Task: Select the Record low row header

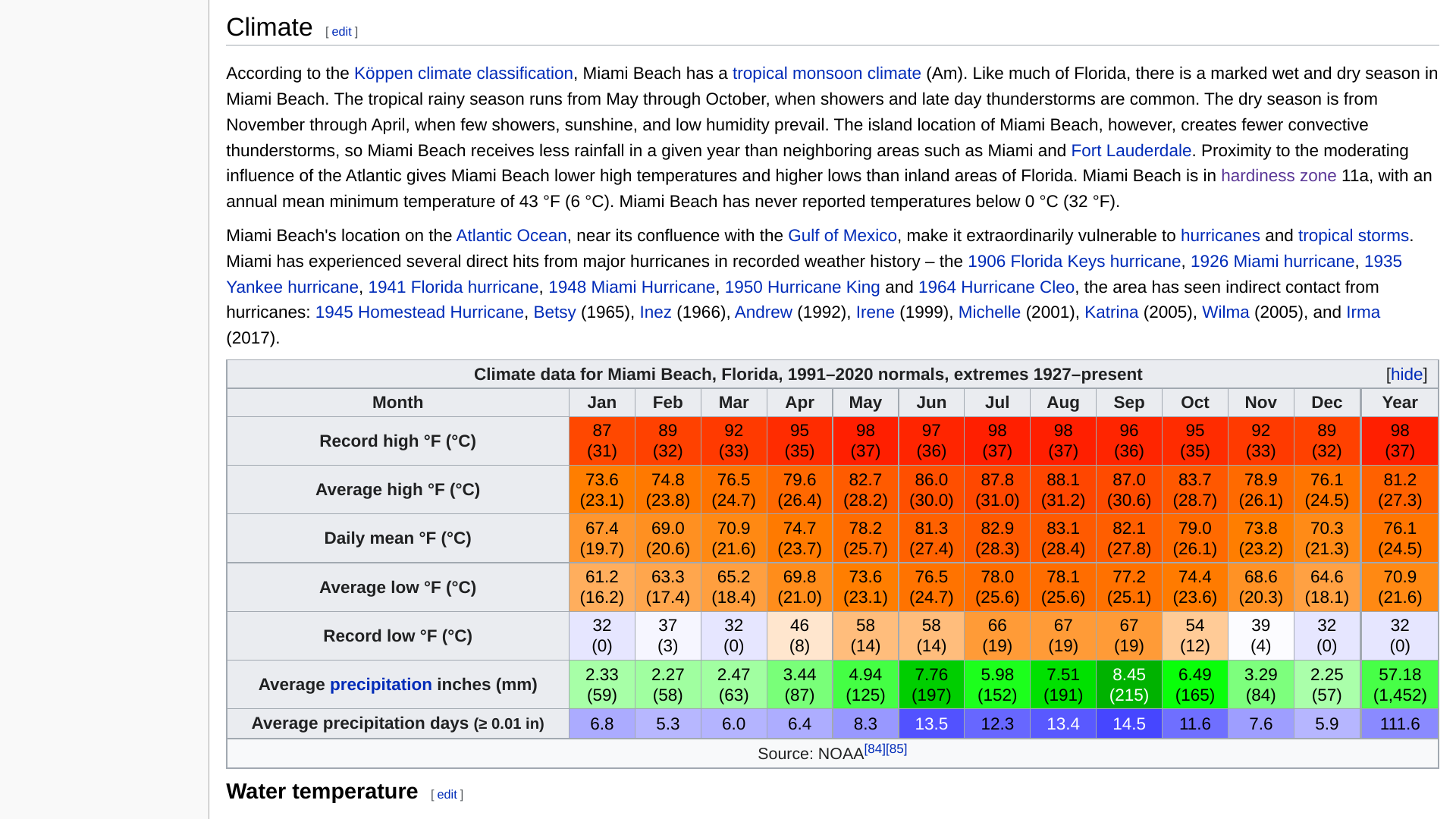Action: (397, 636)
